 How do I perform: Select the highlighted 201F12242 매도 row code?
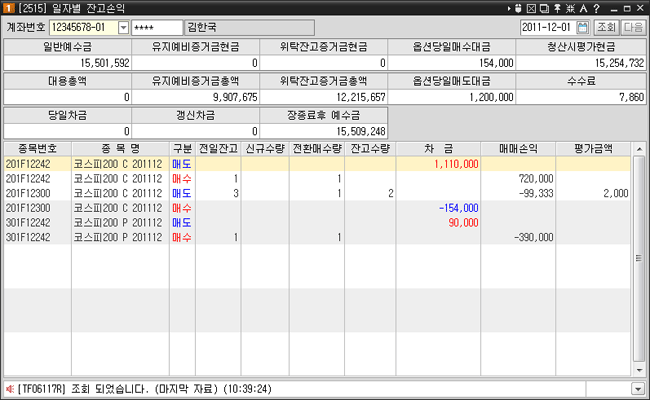(28, 164)
